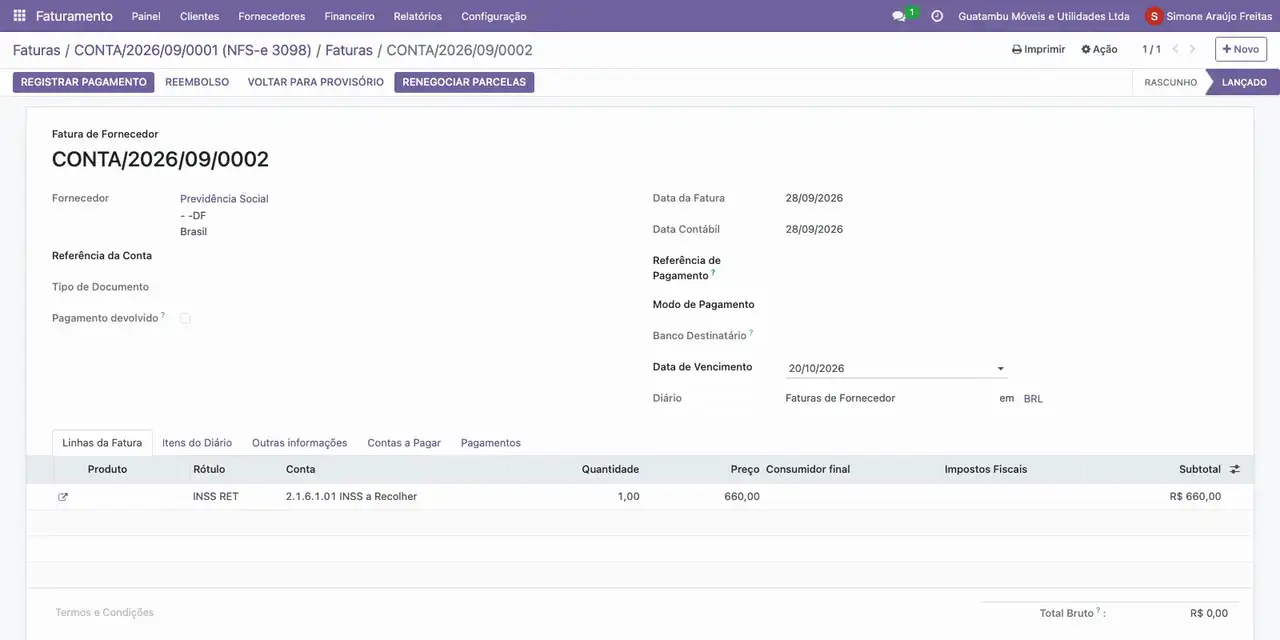
Task: Click the BRL currency value
Action: point(1033,399)
